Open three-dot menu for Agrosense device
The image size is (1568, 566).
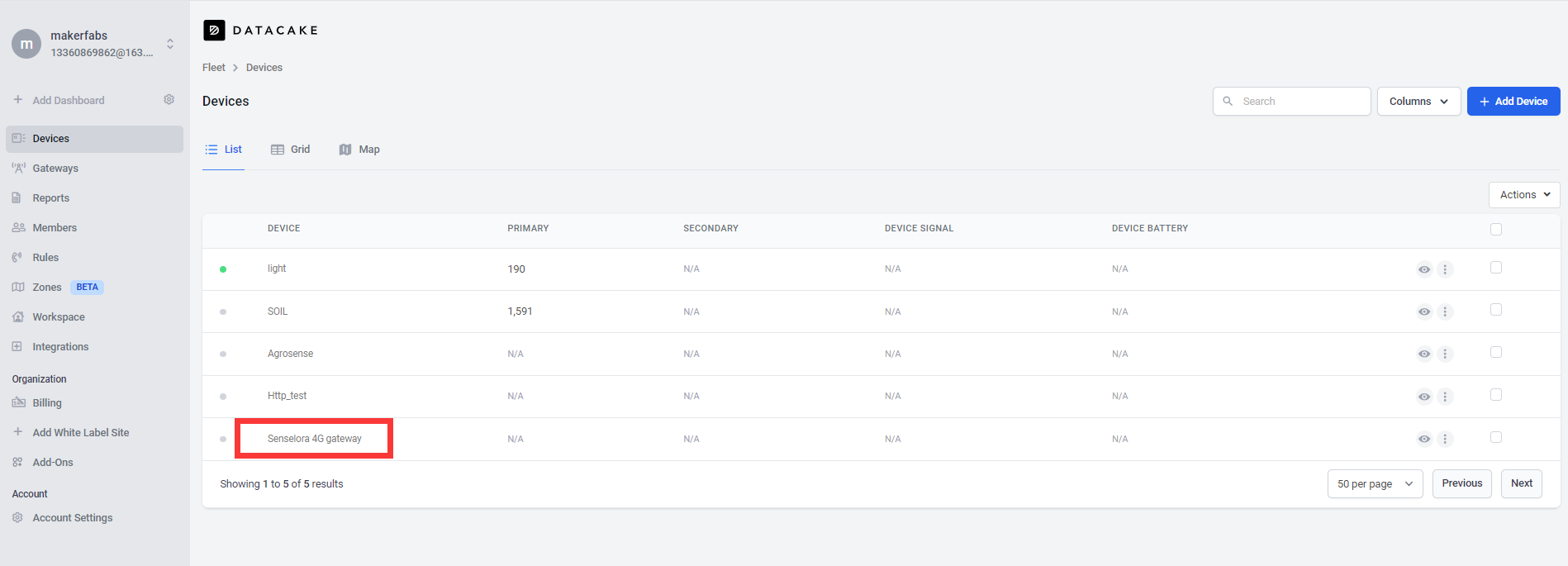1445,354
